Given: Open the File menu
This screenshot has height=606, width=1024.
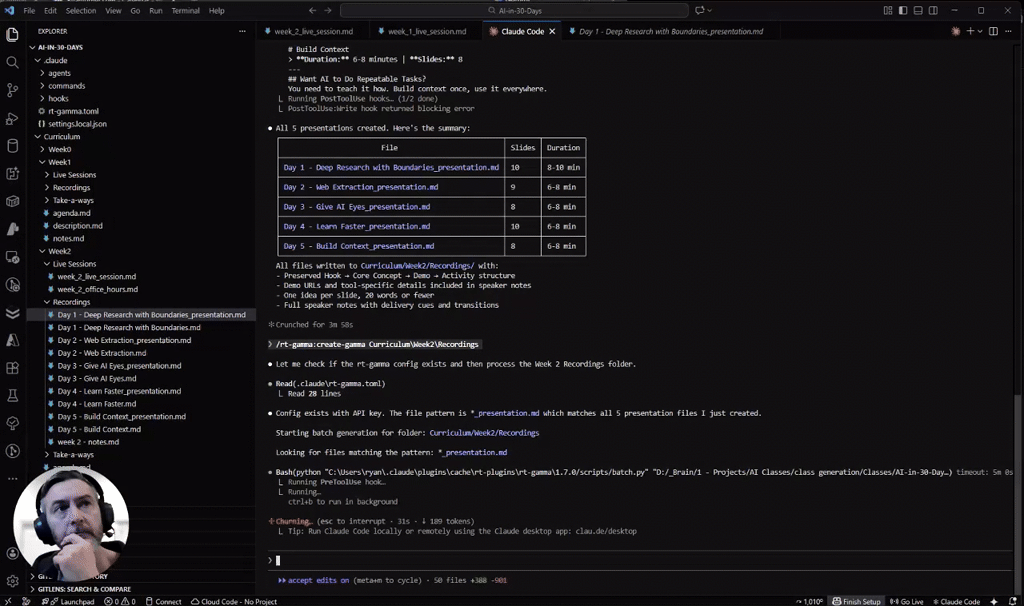Looking at the screenshot, I should (x=29, y=10).
